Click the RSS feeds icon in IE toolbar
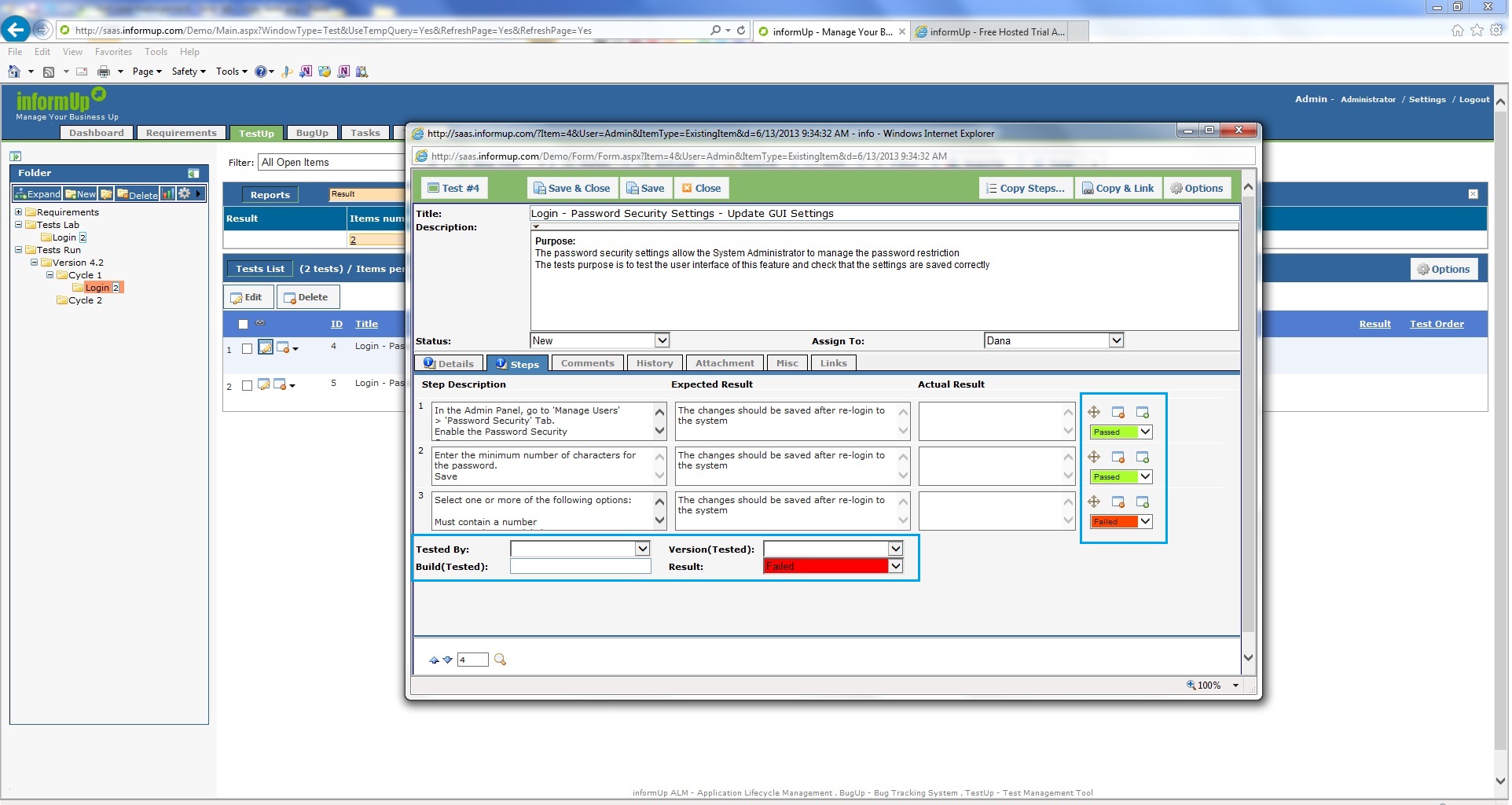The height and width of the screenshot is (805, 1512). tap(49, 72)
